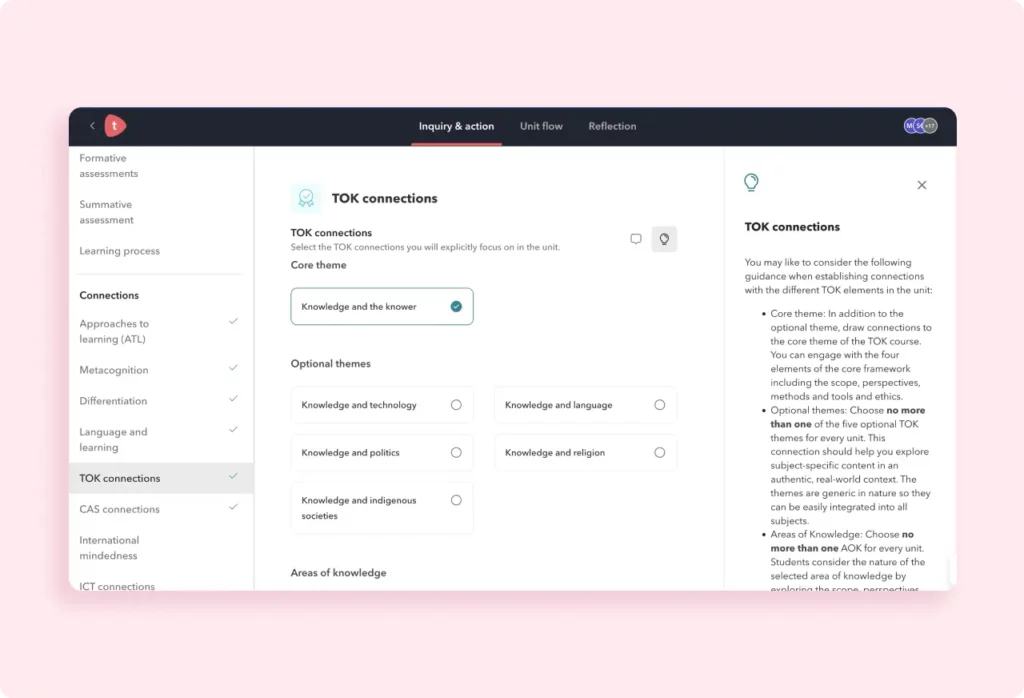
Task: Select Knowledge and indigenous societies
Action: (x=382, y=508)
